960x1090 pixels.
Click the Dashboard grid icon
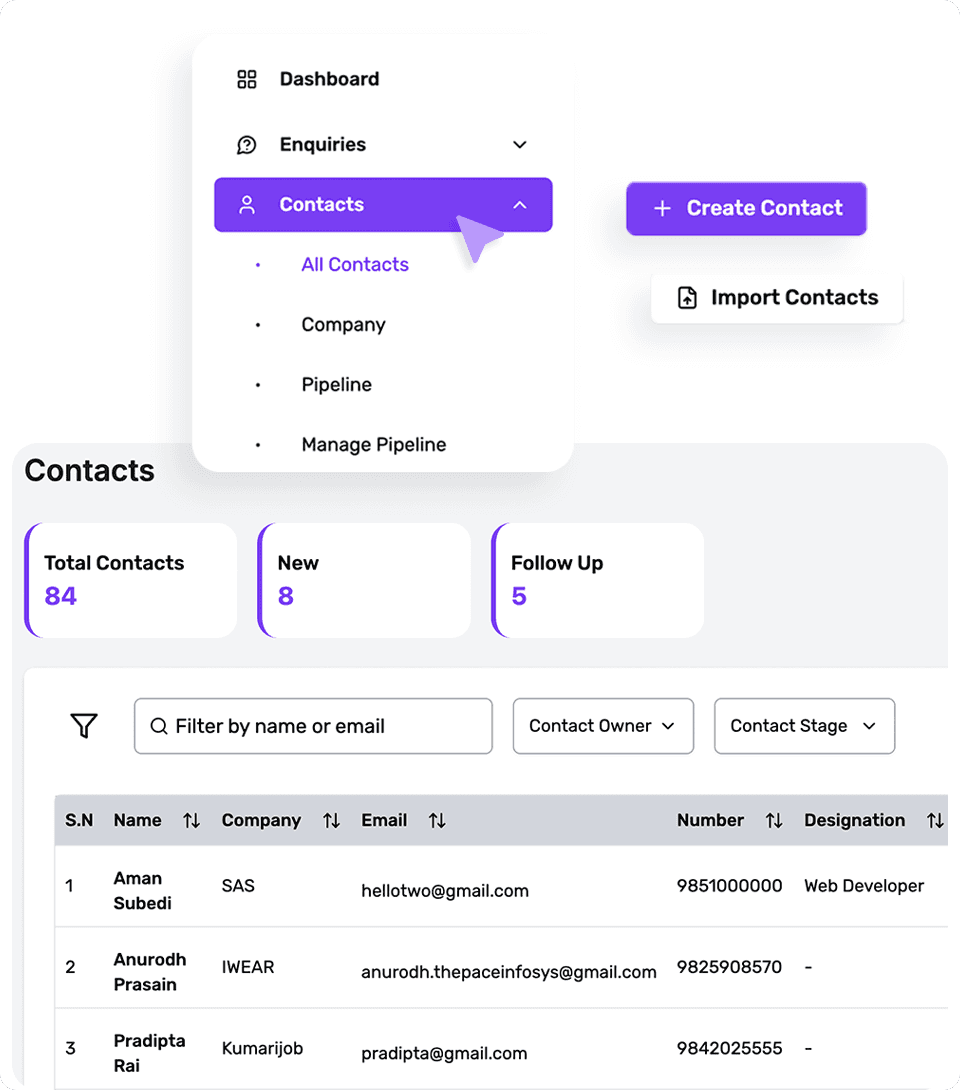click(x=247, y=79)
